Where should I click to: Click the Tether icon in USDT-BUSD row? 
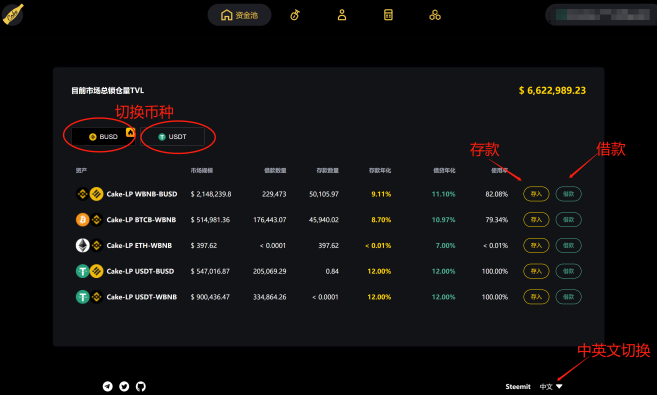(83, 271)
